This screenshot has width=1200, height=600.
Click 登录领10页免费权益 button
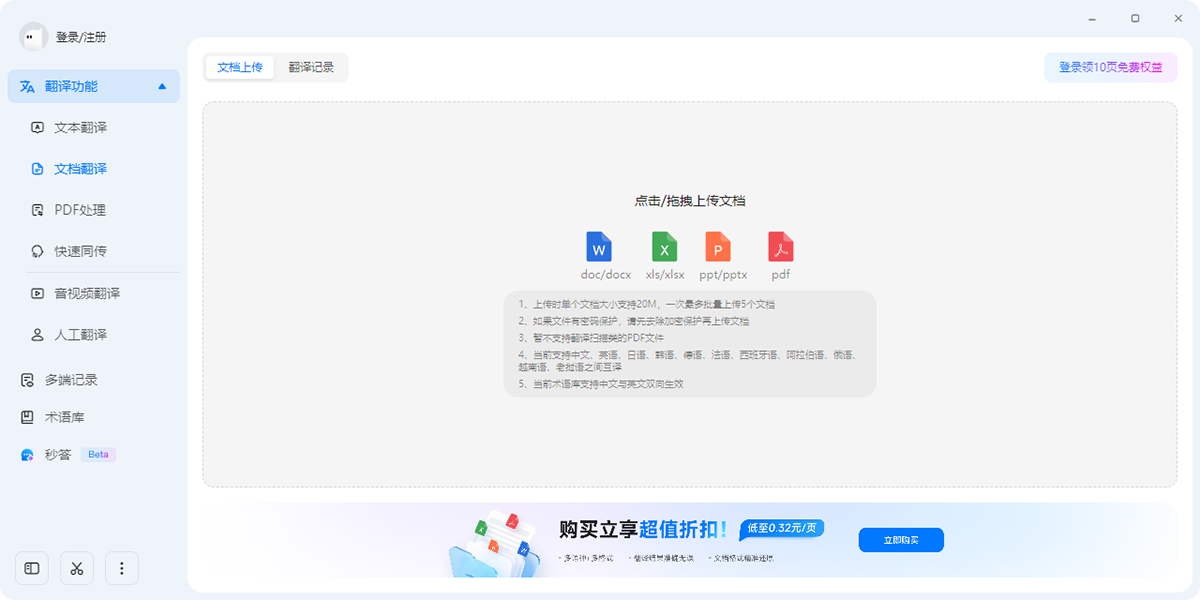1111,67
